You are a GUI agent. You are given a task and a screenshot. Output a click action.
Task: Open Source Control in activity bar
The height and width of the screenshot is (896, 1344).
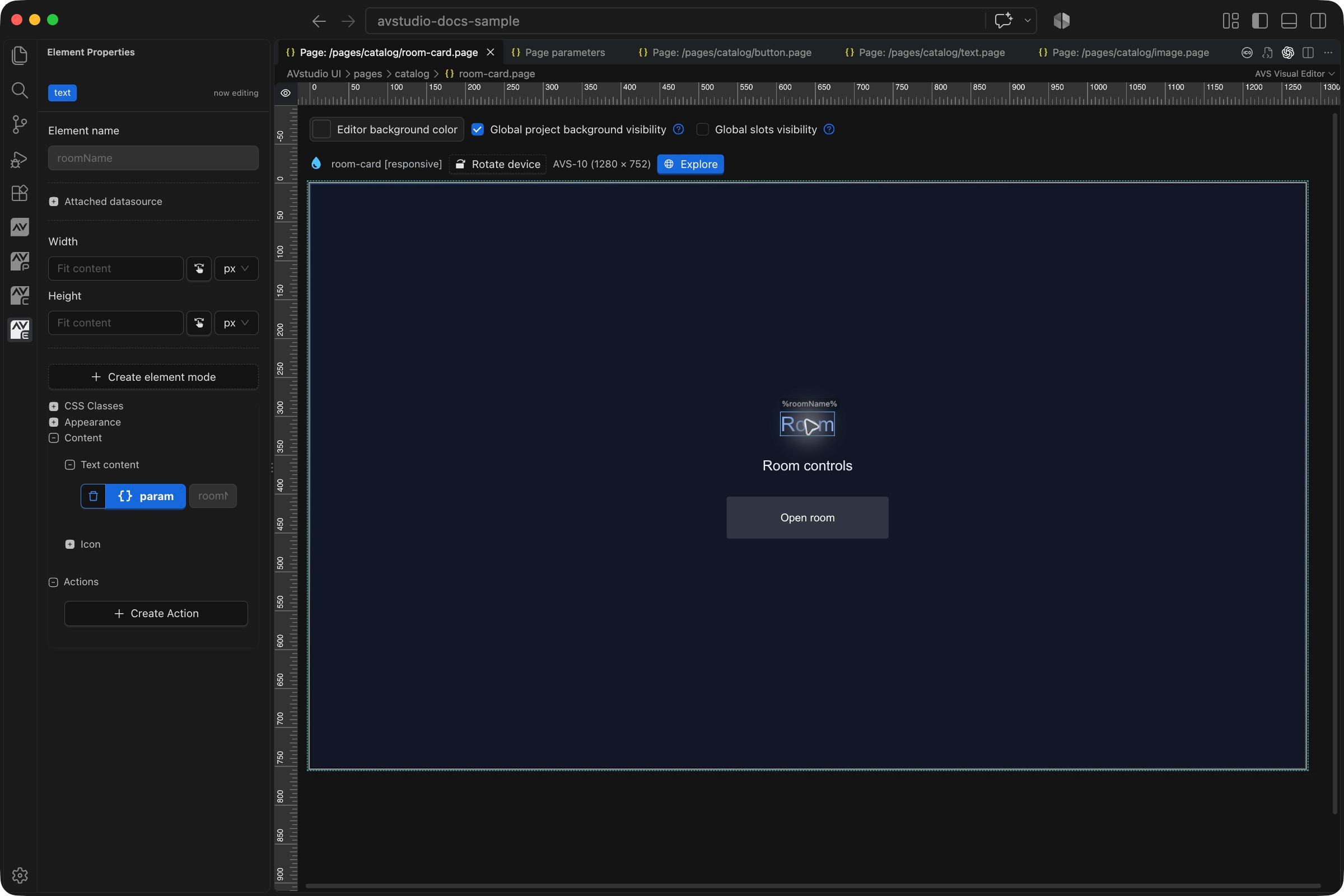point(20,124)
